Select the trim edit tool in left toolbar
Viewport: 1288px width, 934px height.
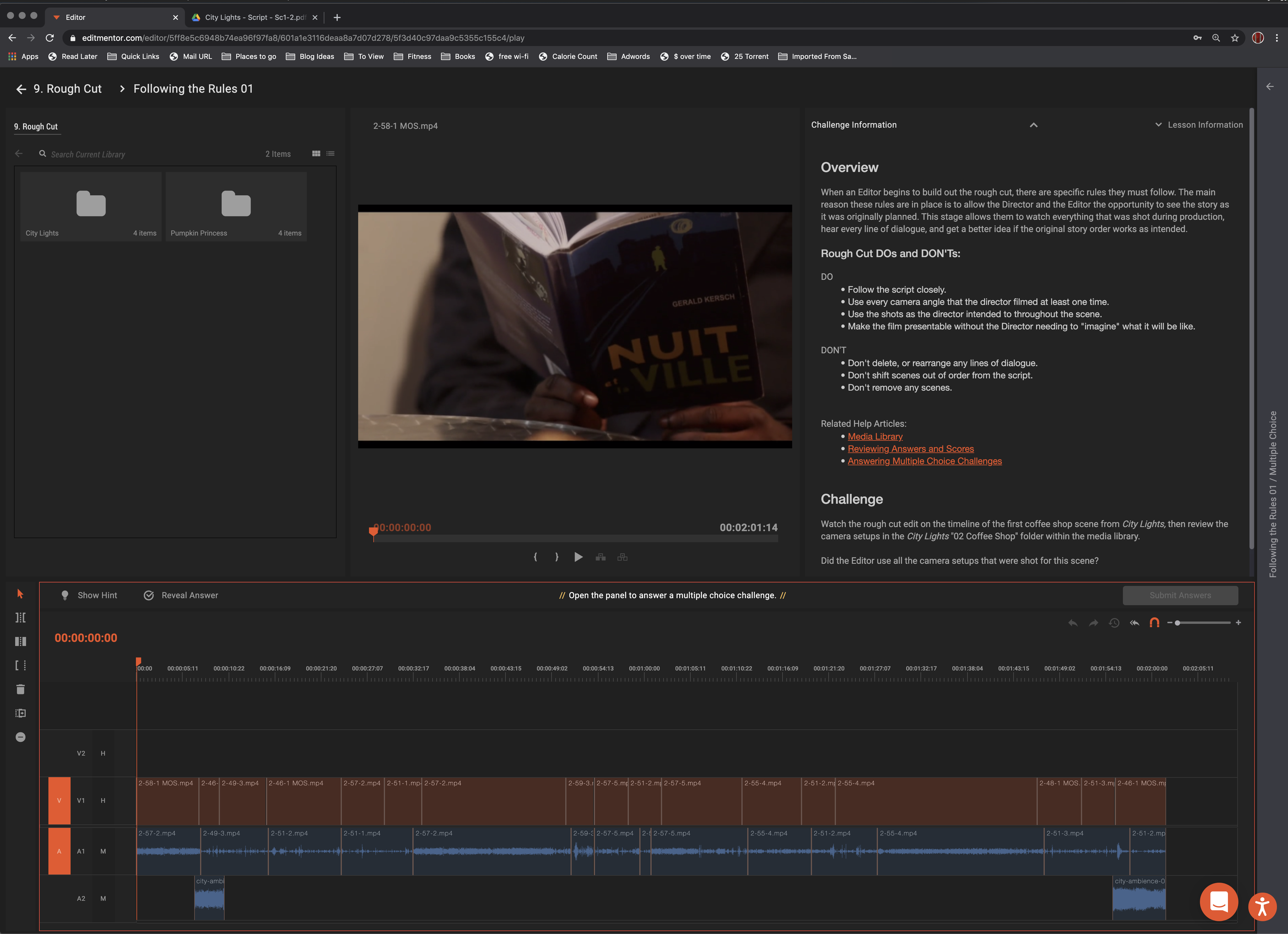coord(20,617)
